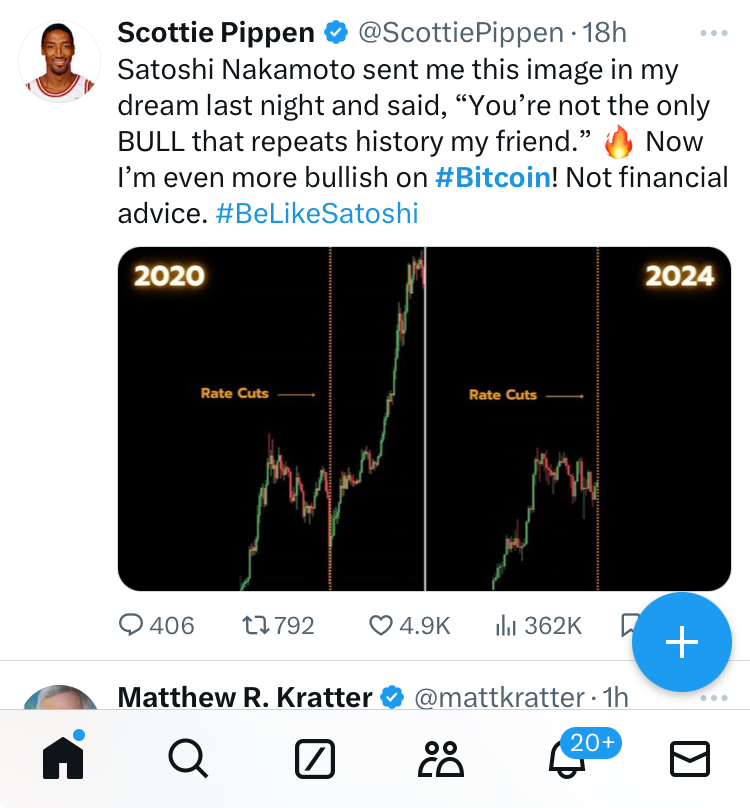Screen dimensions: 750x808
Task: View analytics for 362K views
Action: [506, 625]
